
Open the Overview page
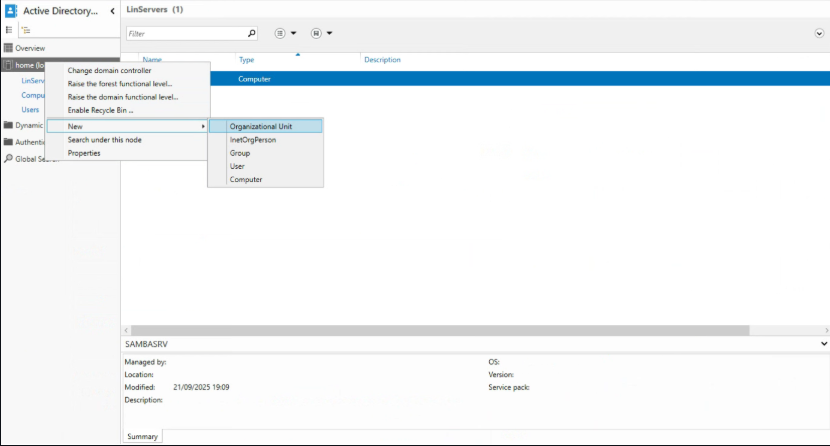pyautogui.click(x=29, y=48)
